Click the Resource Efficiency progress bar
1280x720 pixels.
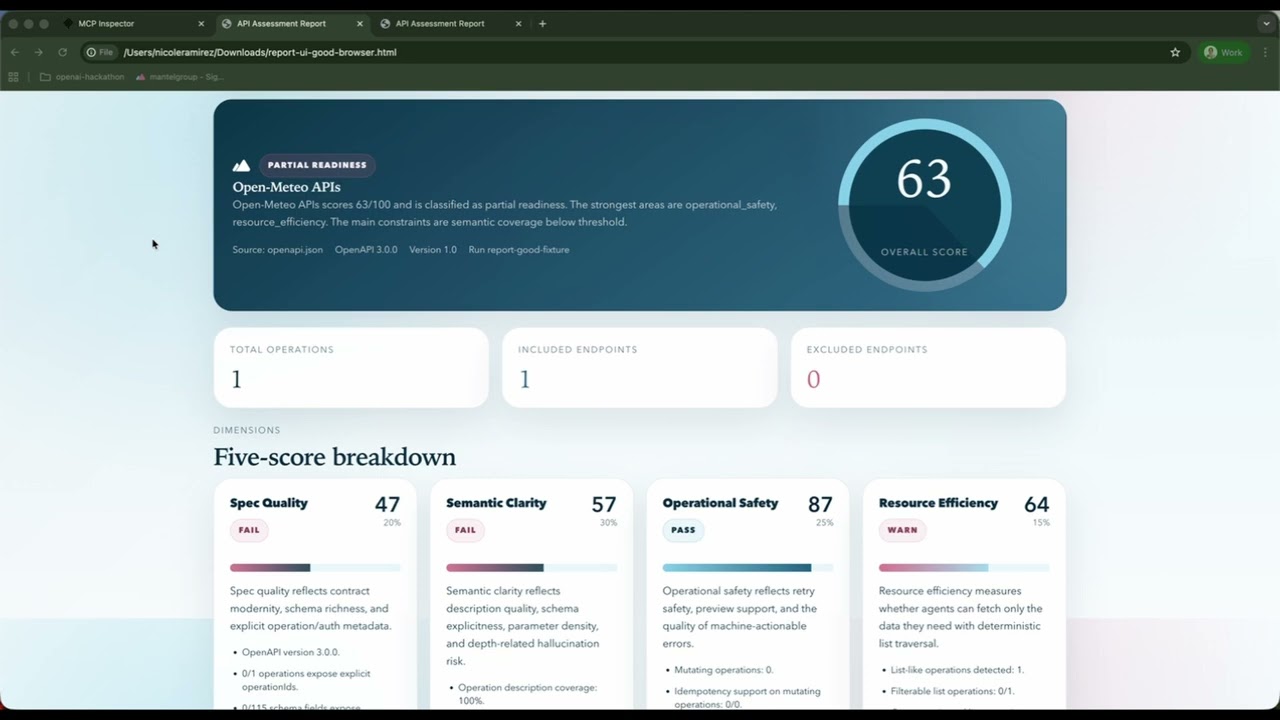(x=964, y=568)
